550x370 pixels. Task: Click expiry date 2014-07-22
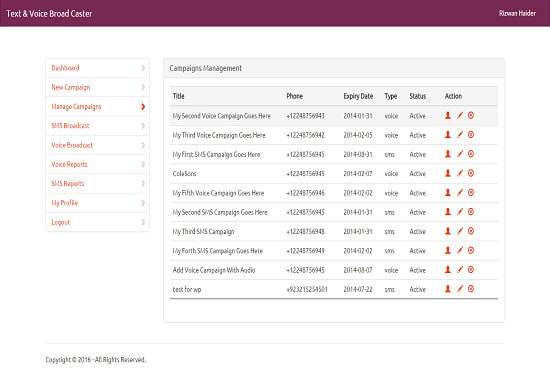point(358,289)
